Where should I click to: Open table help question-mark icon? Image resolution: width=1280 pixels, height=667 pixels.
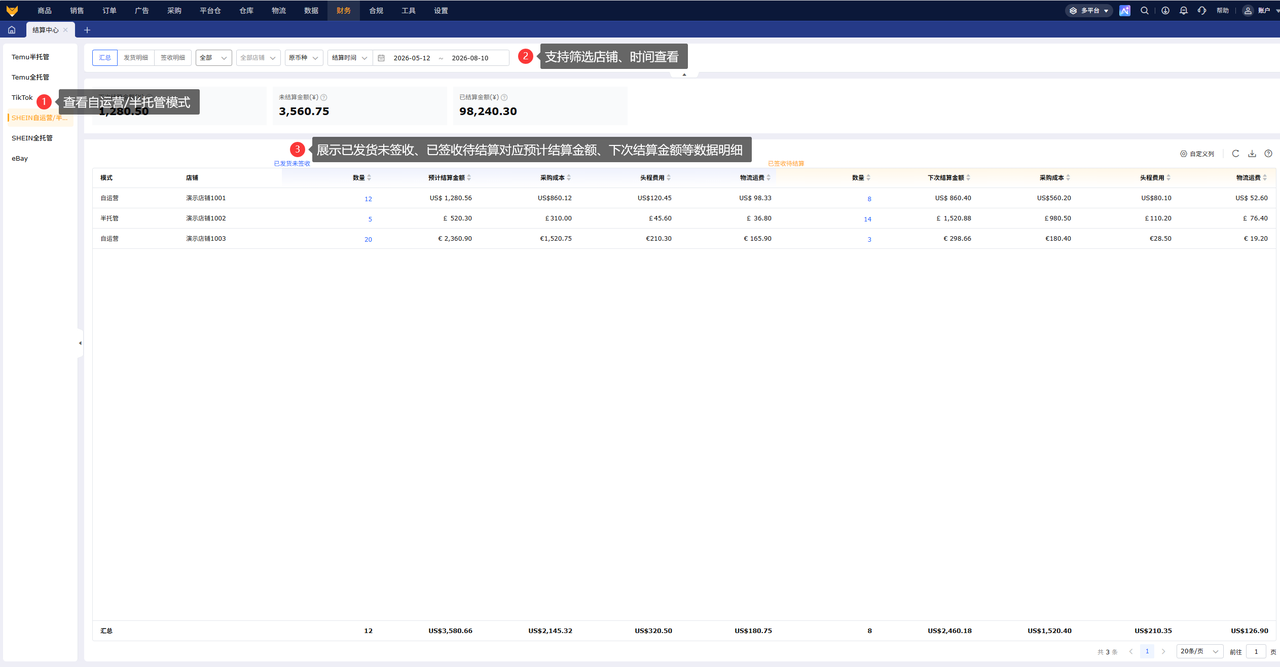coord(1268,154)
